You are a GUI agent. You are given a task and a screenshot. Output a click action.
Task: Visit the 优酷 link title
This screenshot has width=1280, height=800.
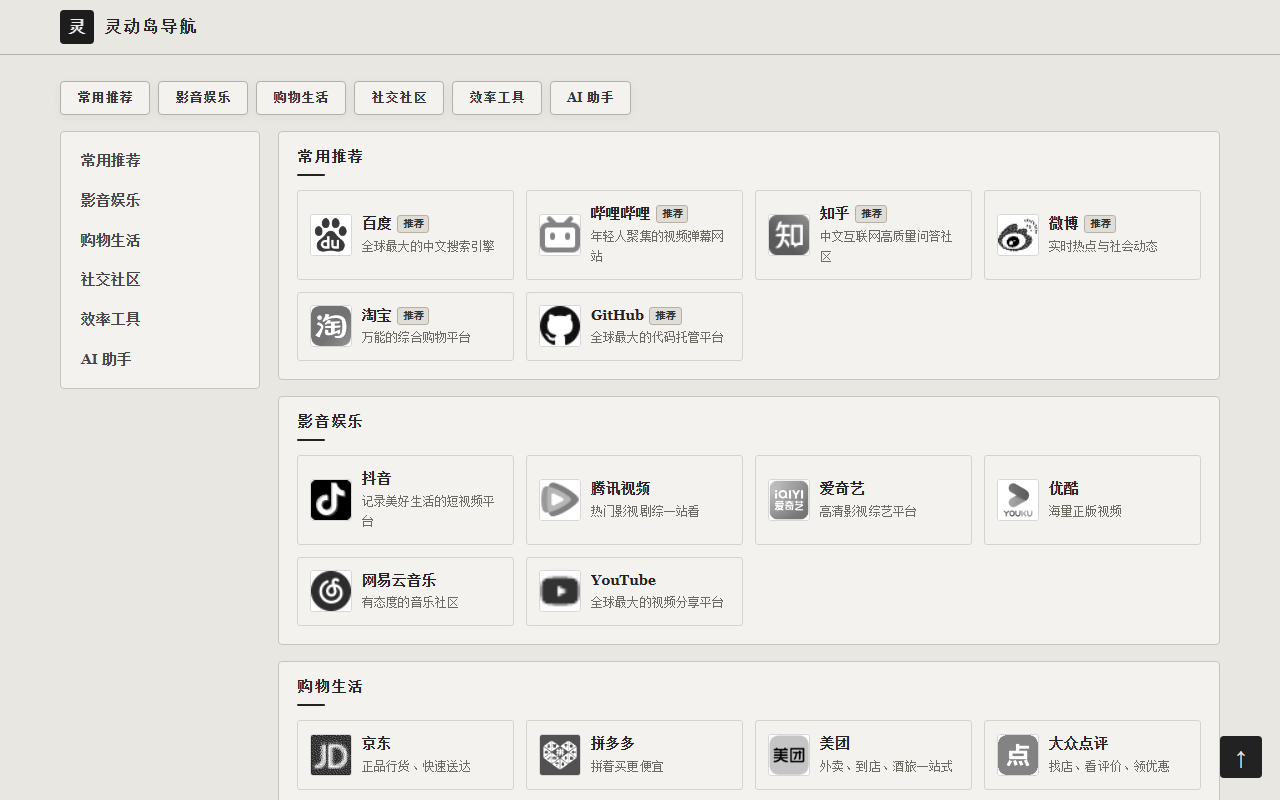1064,488
